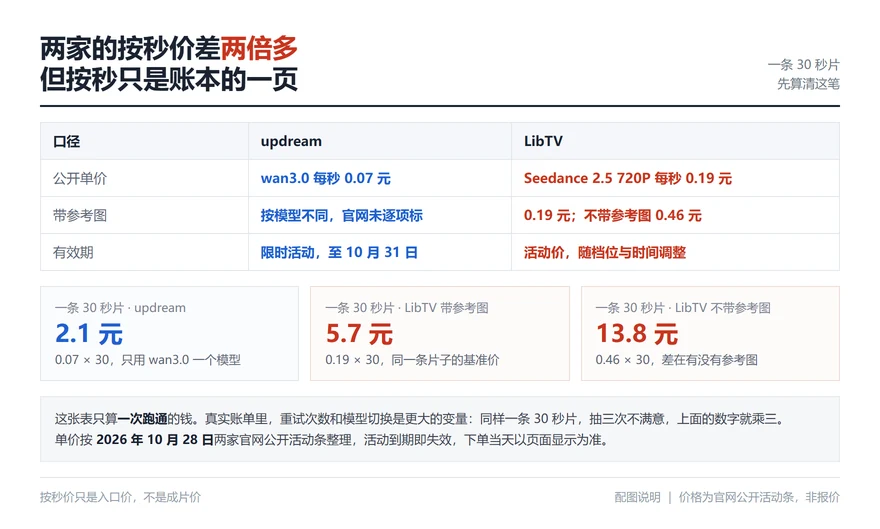880x529 pixels.
Task: Click the footer text '价格为官网公开活动条，非报价'
Action: (759, 497)
